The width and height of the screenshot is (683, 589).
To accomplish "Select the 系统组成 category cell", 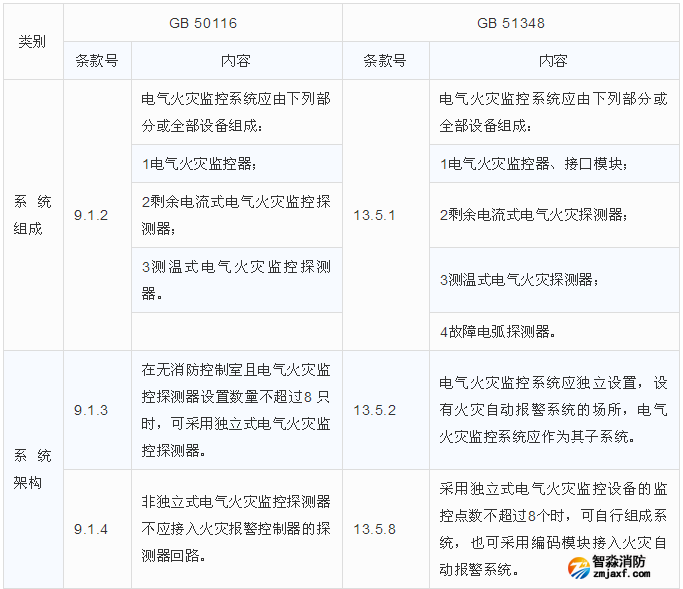I will pyautogui.click(x=32, y=215).
